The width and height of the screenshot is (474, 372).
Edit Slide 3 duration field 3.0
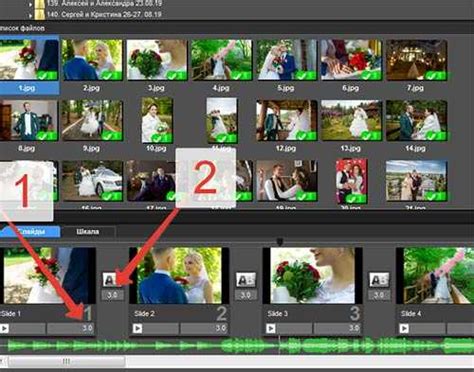pos(337,328)
